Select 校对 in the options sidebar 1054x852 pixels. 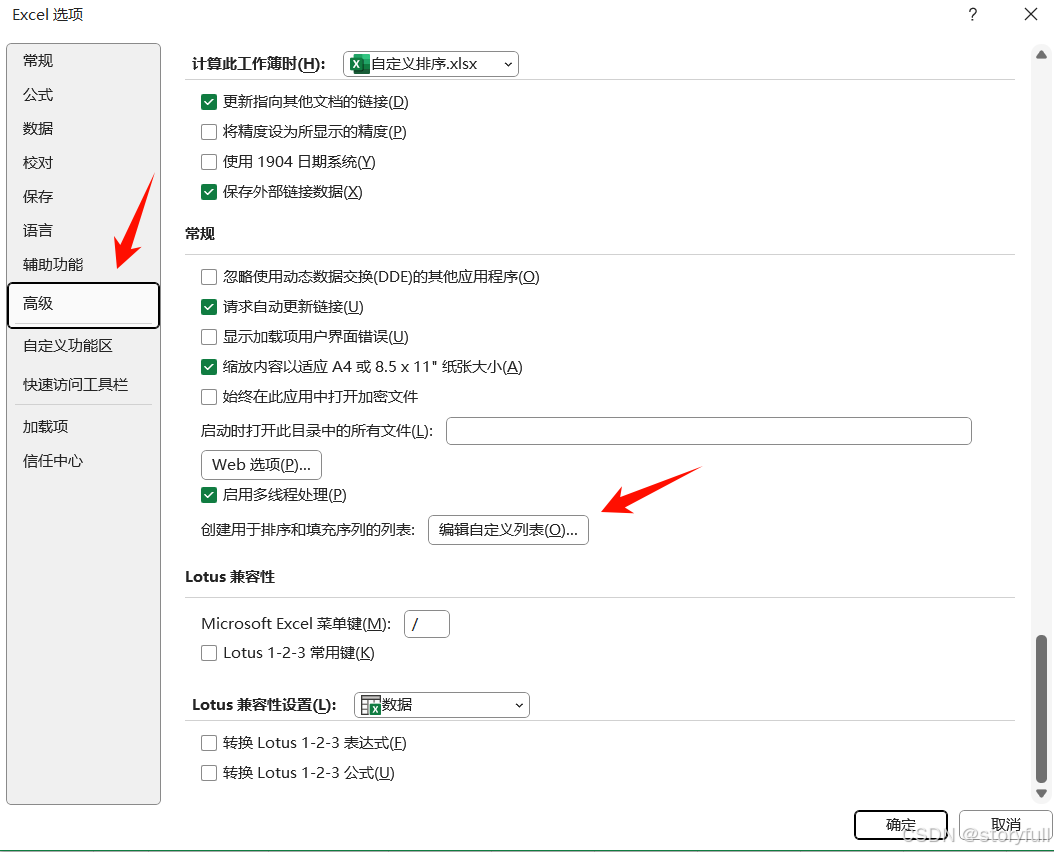click(83, 163)
